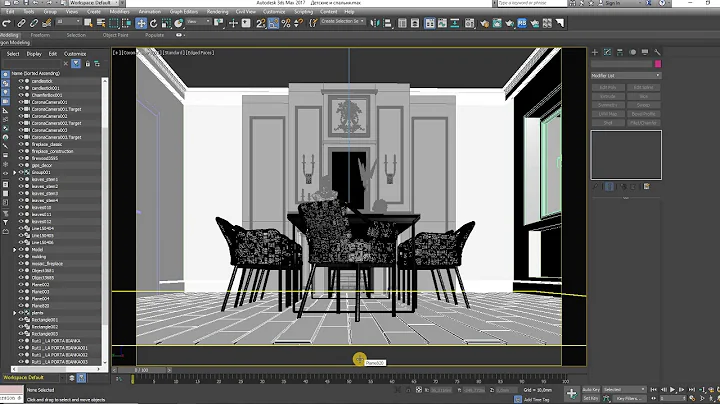Open Create Selection Set dropdown
Viewport: 720px width, 404px height.
click(x=343, y=22)
